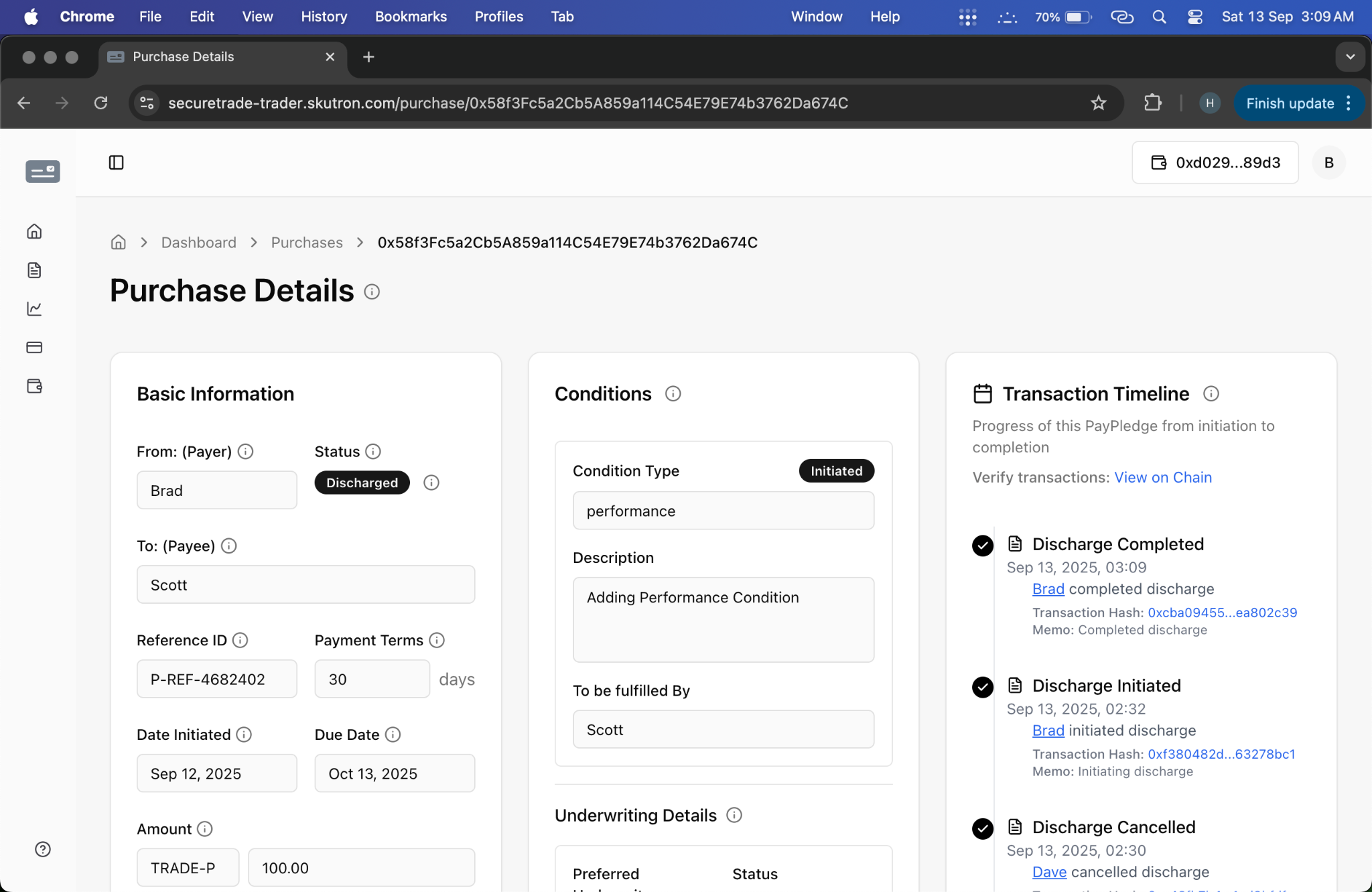Reload the page
Viewport: 1372px width, 892px height.
100,103
